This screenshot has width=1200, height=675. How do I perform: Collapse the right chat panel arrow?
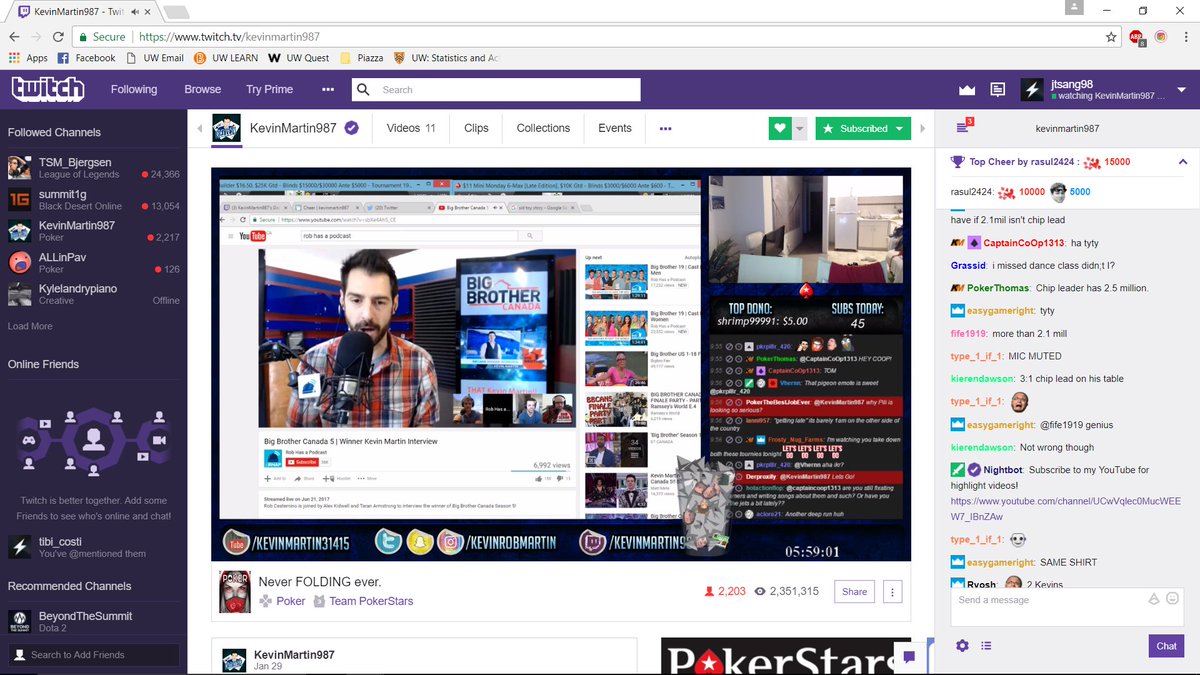point(923,128)
